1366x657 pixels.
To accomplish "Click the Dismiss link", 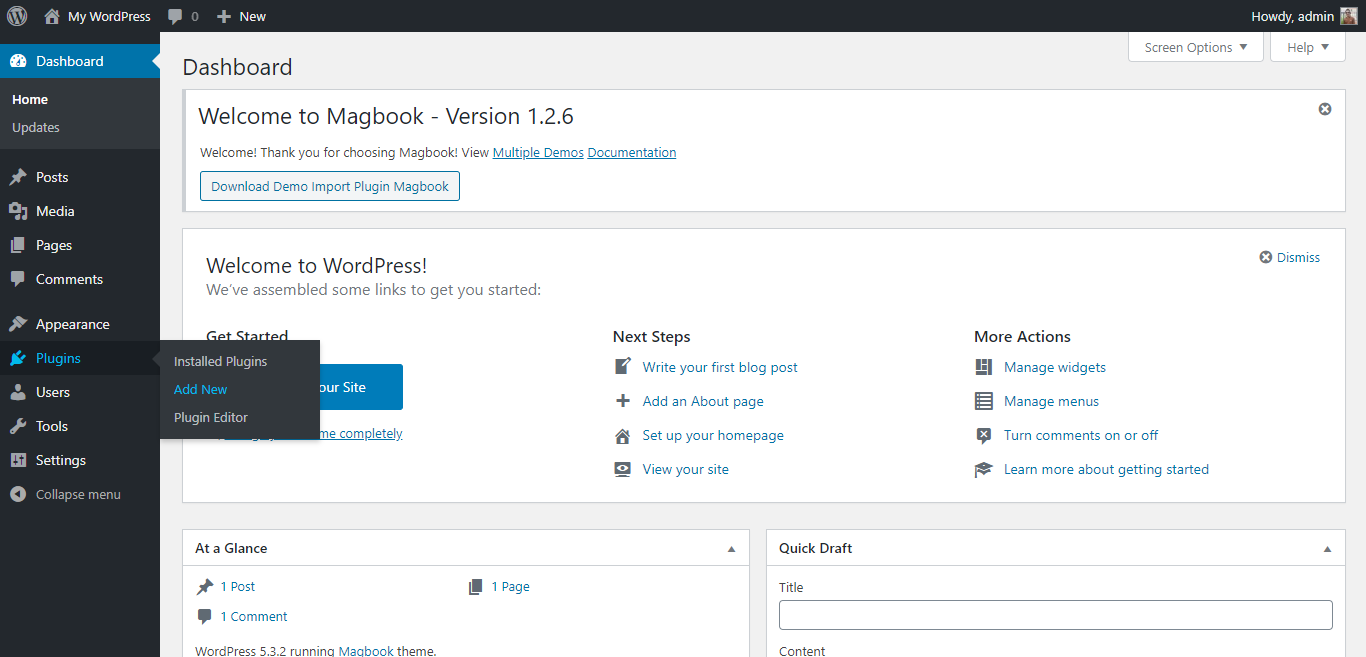I will 1298,257.
